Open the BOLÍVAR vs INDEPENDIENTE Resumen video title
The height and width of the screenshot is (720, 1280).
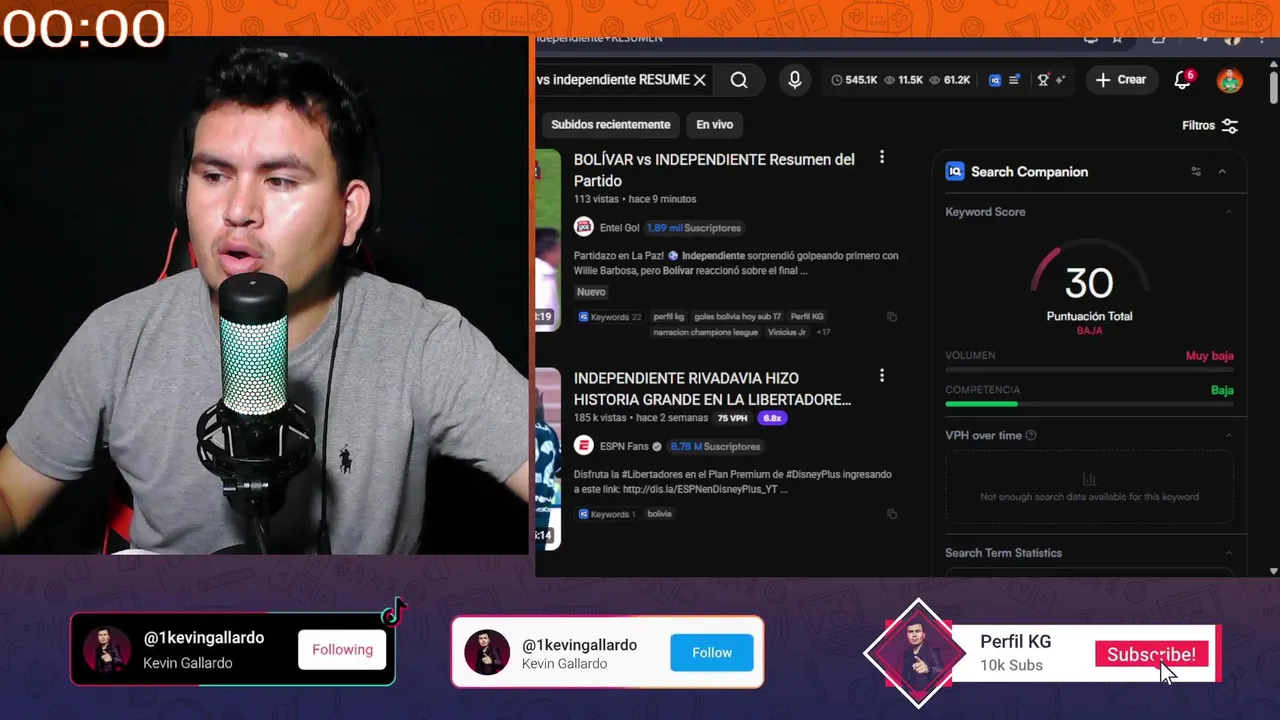click(714, 170)
